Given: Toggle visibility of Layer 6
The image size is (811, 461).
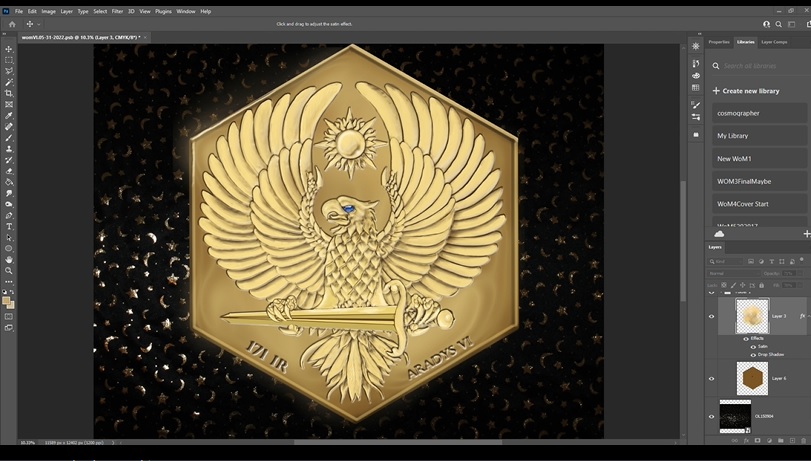Looking at the screenshot, I should click(x=712, y=379).
